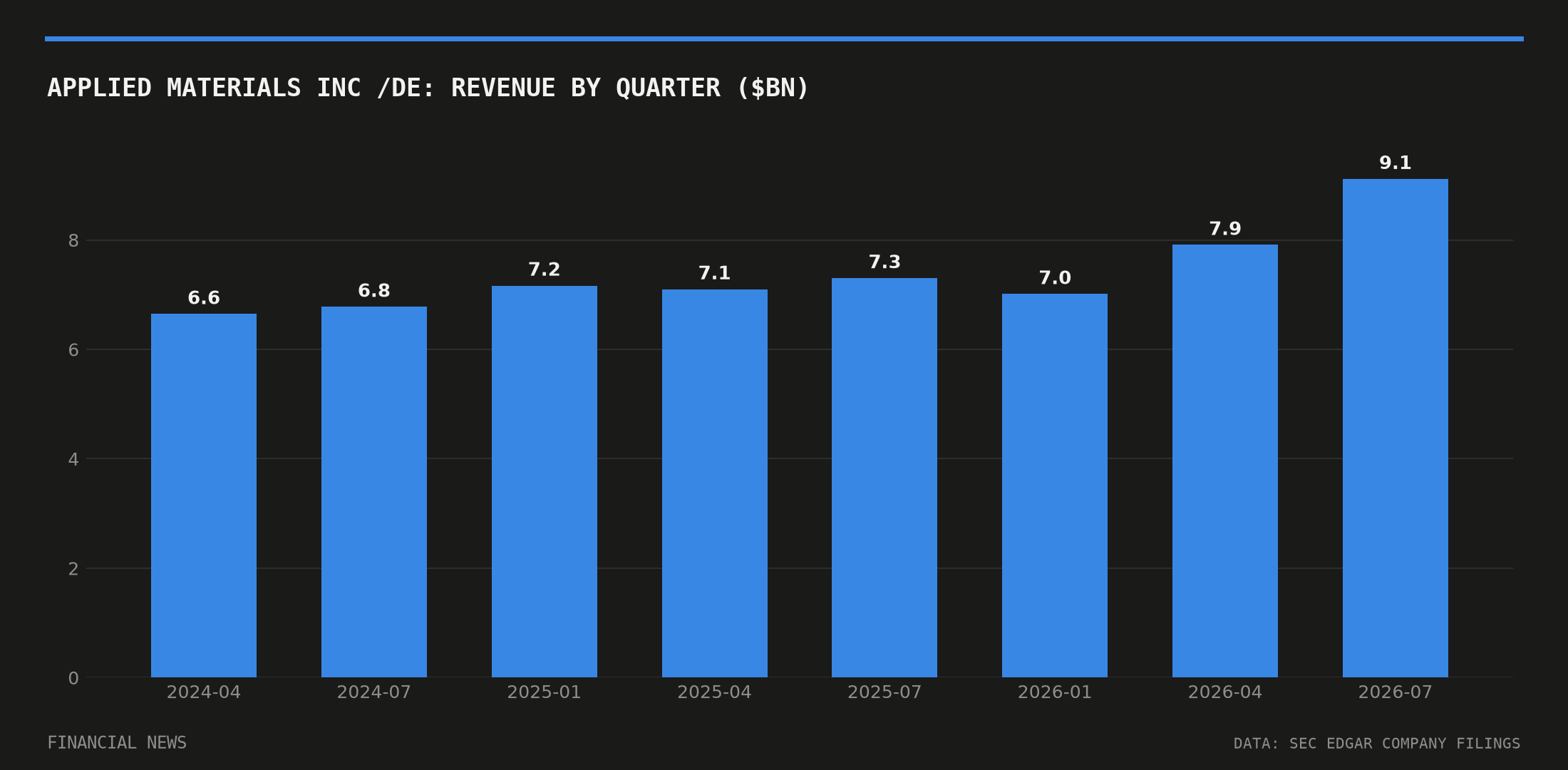Viewport: 1568px width, 770px height.
Task: Click the 9.1 value label
Action: click(x=1396, y=163)
